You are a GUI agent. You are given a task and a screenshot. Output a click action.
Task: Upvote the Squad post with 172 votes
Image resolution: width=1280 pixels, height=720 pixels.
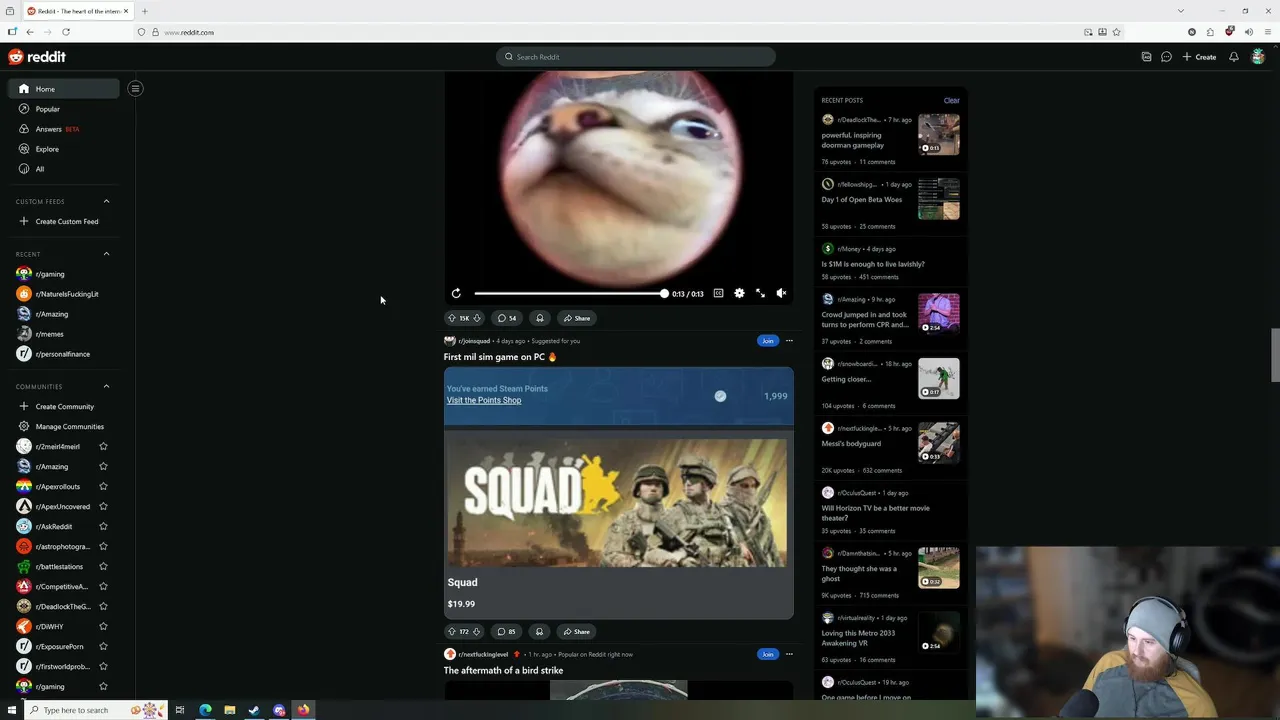point(451,632)
